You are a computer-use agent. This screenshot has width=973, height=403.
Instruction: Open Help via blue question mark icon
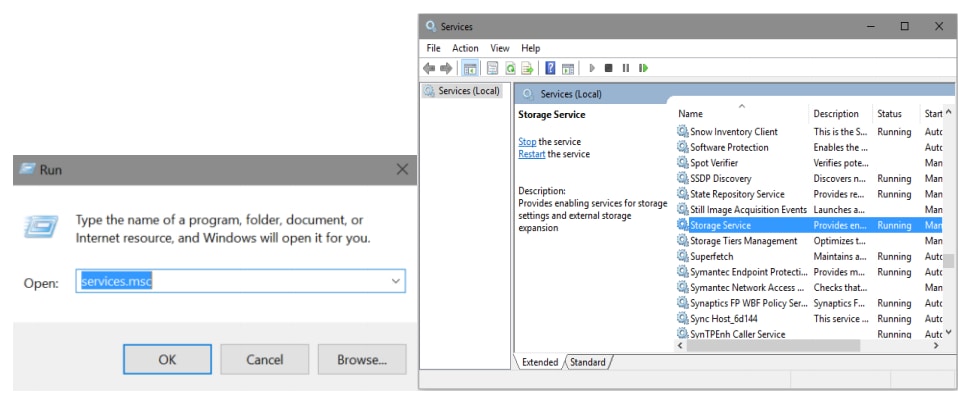[550, 68]
